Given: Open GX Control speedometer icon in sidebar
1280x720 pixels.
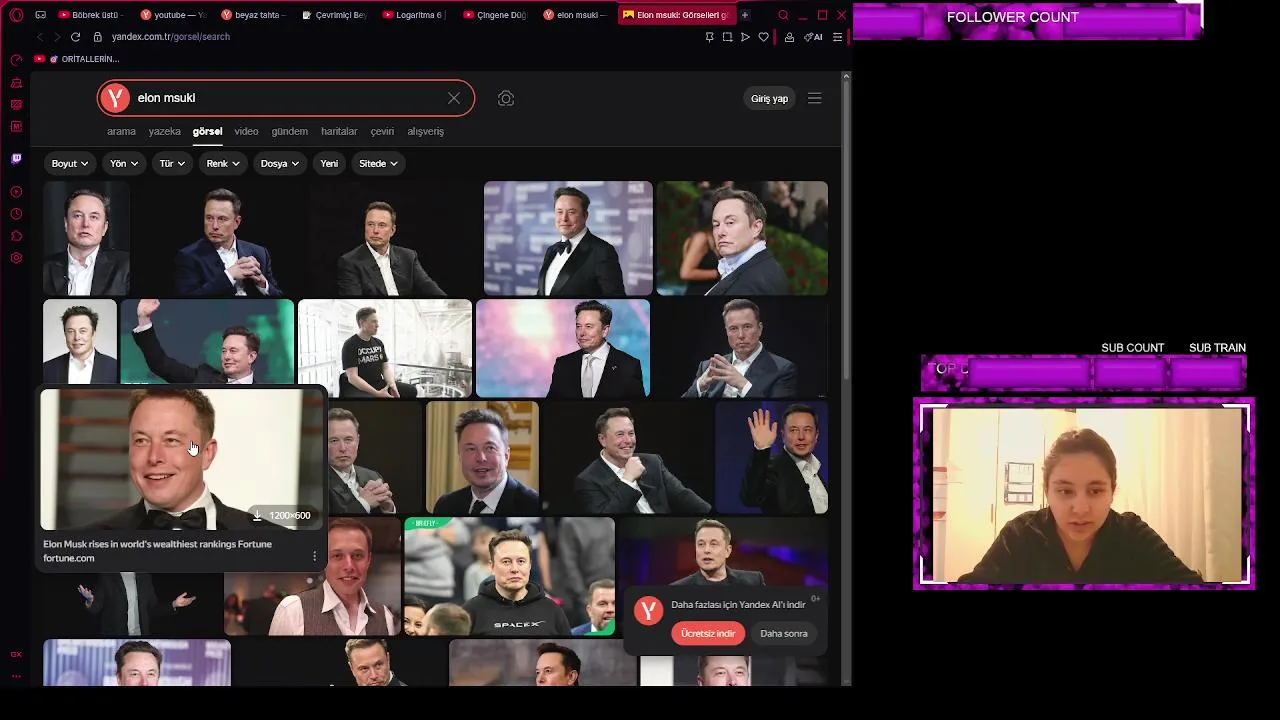Looking at the screenshot, I should point(16,60).
